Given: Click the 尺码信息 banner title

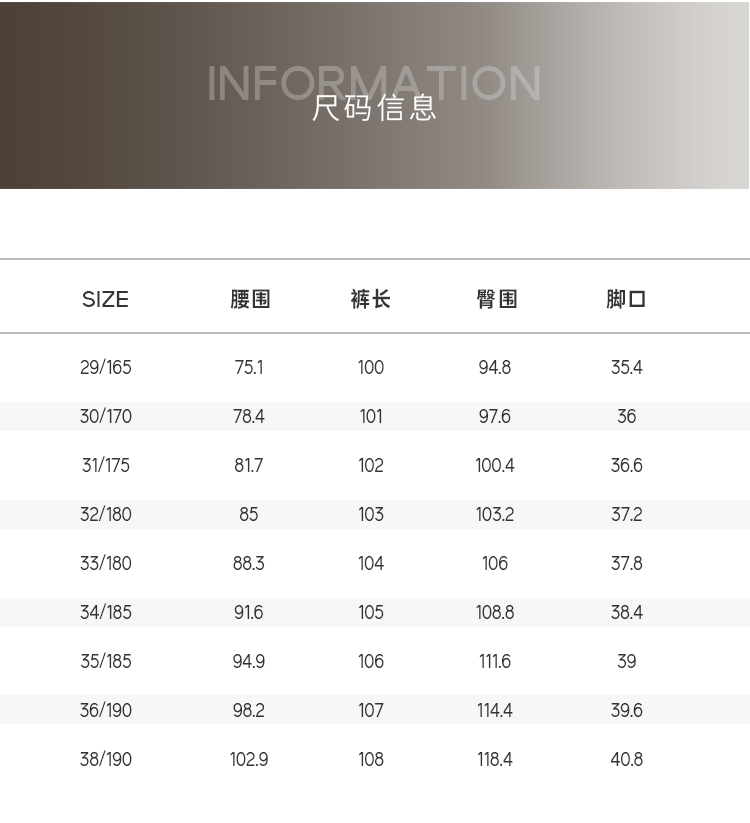Looking at the screenshot, I should pos(374,107).
